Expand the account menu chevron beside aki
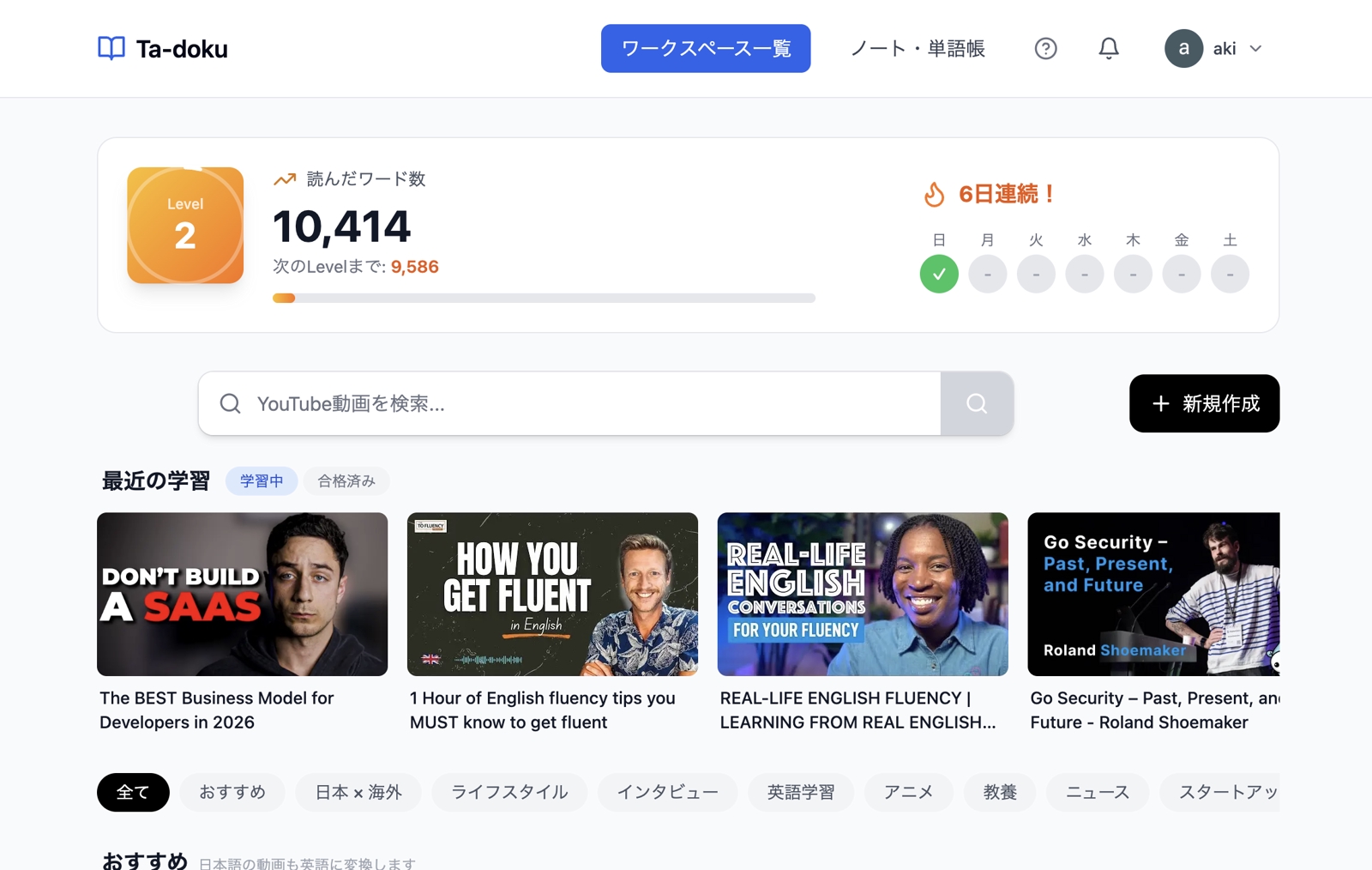Image resolution: width=1372 pixels, height=870 pixels. pos(1255,49)
